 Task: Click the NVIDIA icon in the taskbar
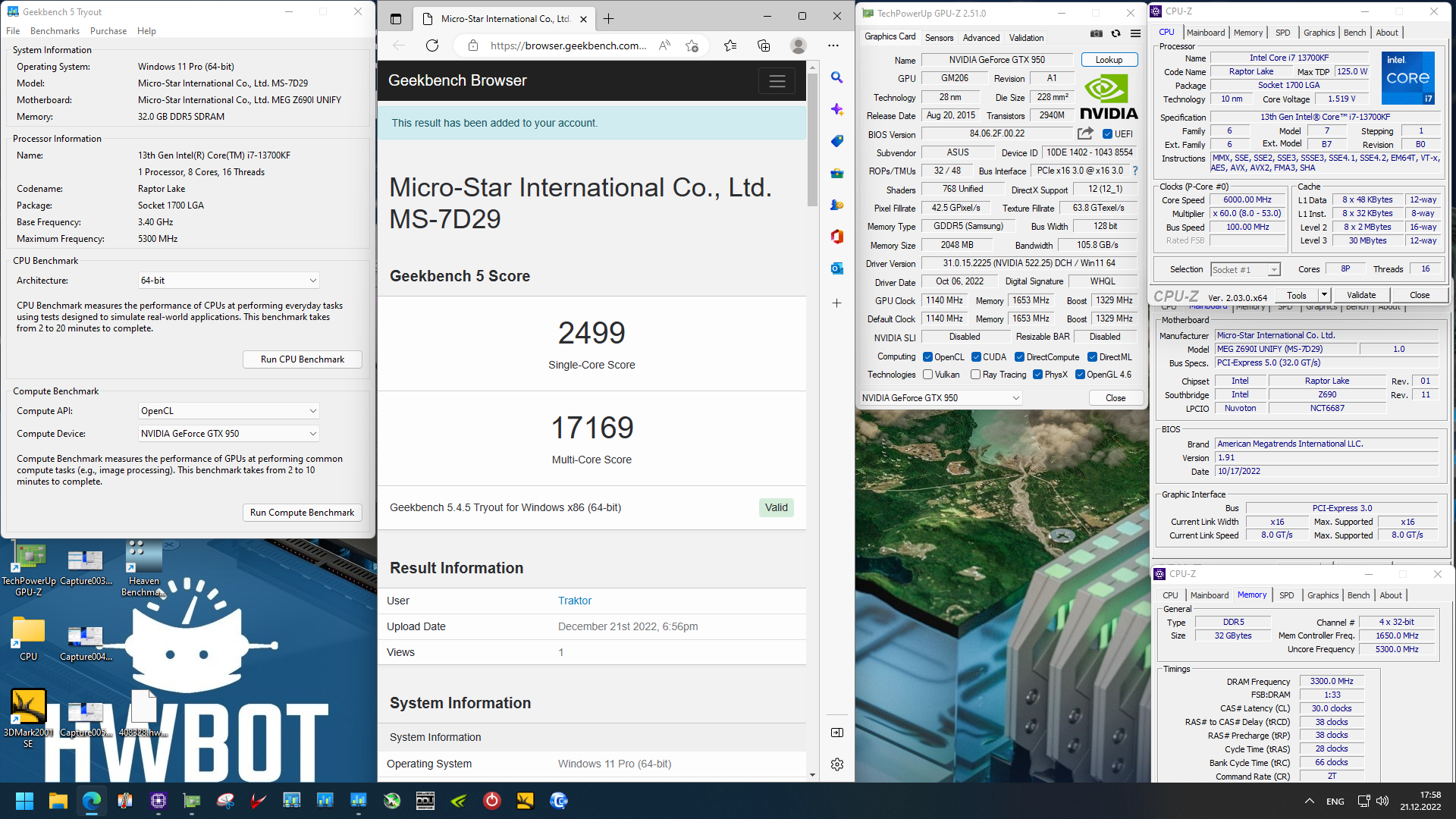[459, 801]
